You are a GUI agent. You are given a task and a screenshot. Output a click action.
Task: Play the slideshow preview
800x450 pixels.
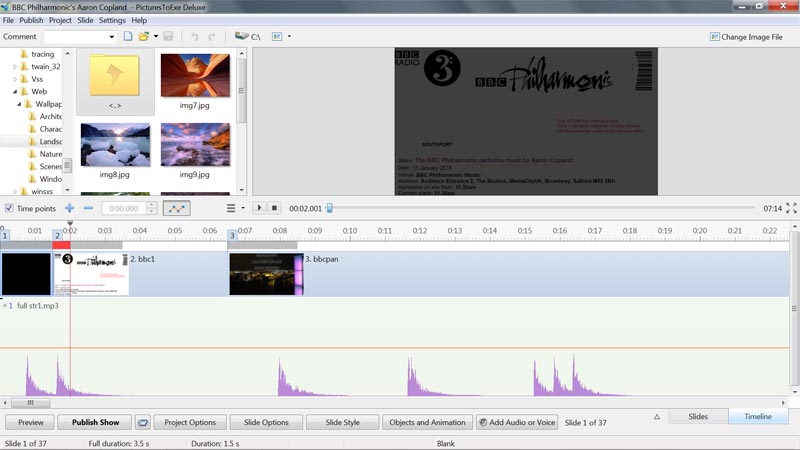coord(259,208)
